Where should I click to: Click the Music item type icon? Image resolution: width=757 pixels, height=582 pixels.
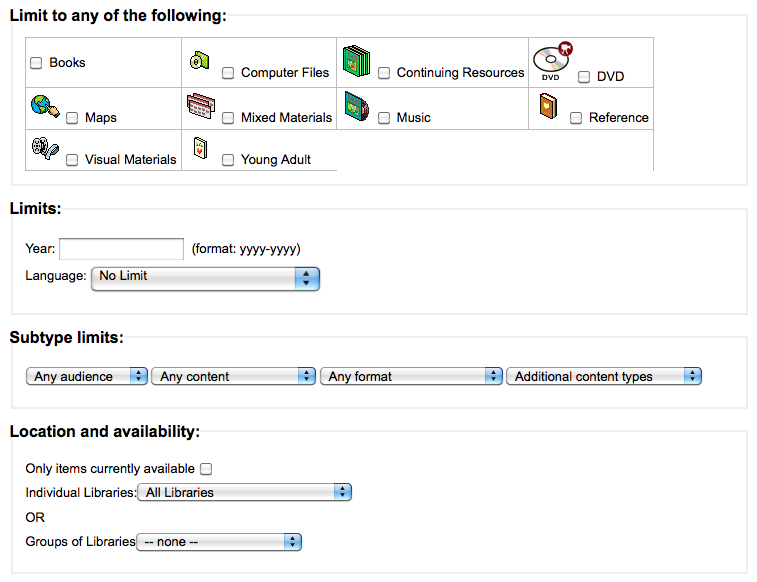(x=357, y=106)
